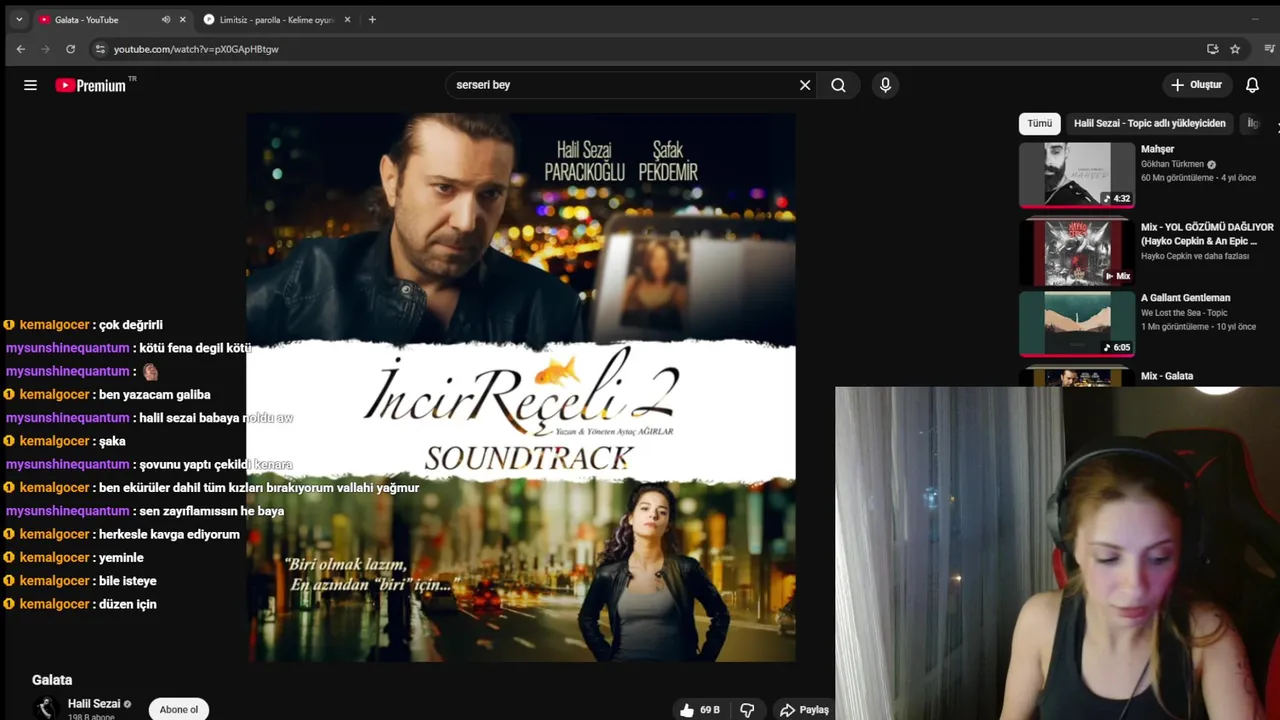
Task: Click the 'Gökhan Türkmen' channel name
Action: click(1172, 164)
